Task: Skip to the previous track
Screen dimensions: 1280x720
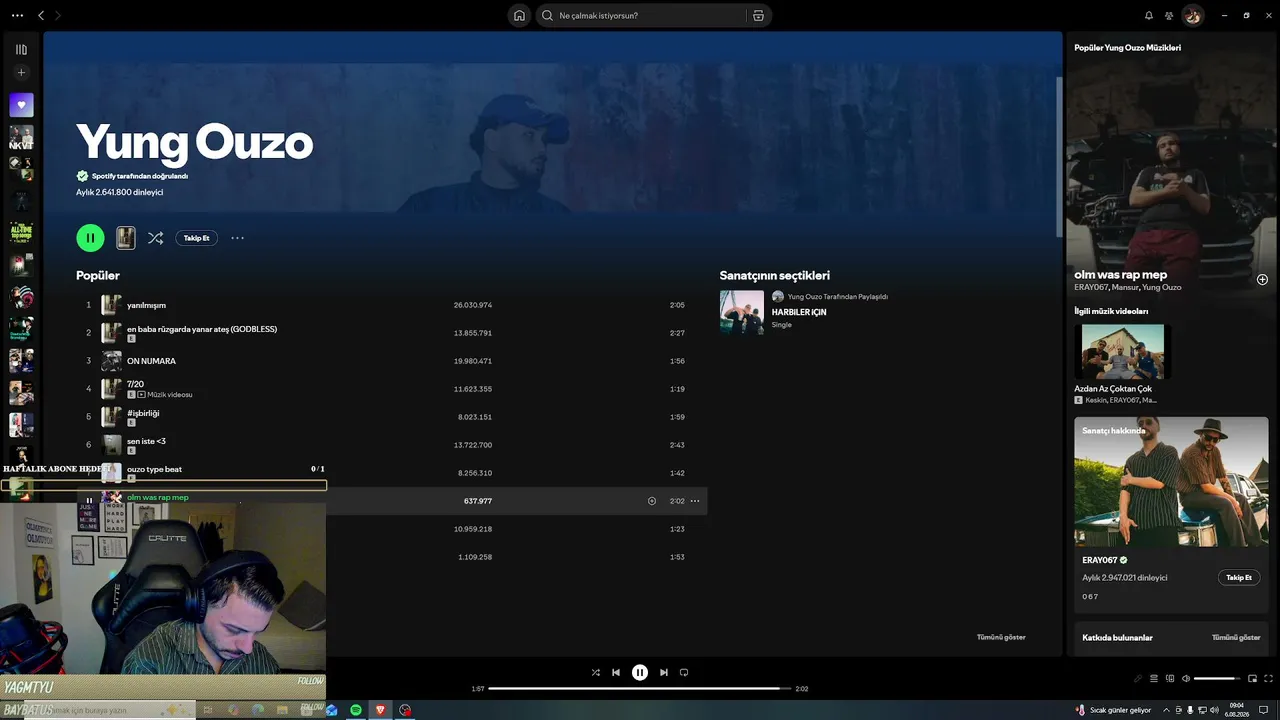Action: 616,673
